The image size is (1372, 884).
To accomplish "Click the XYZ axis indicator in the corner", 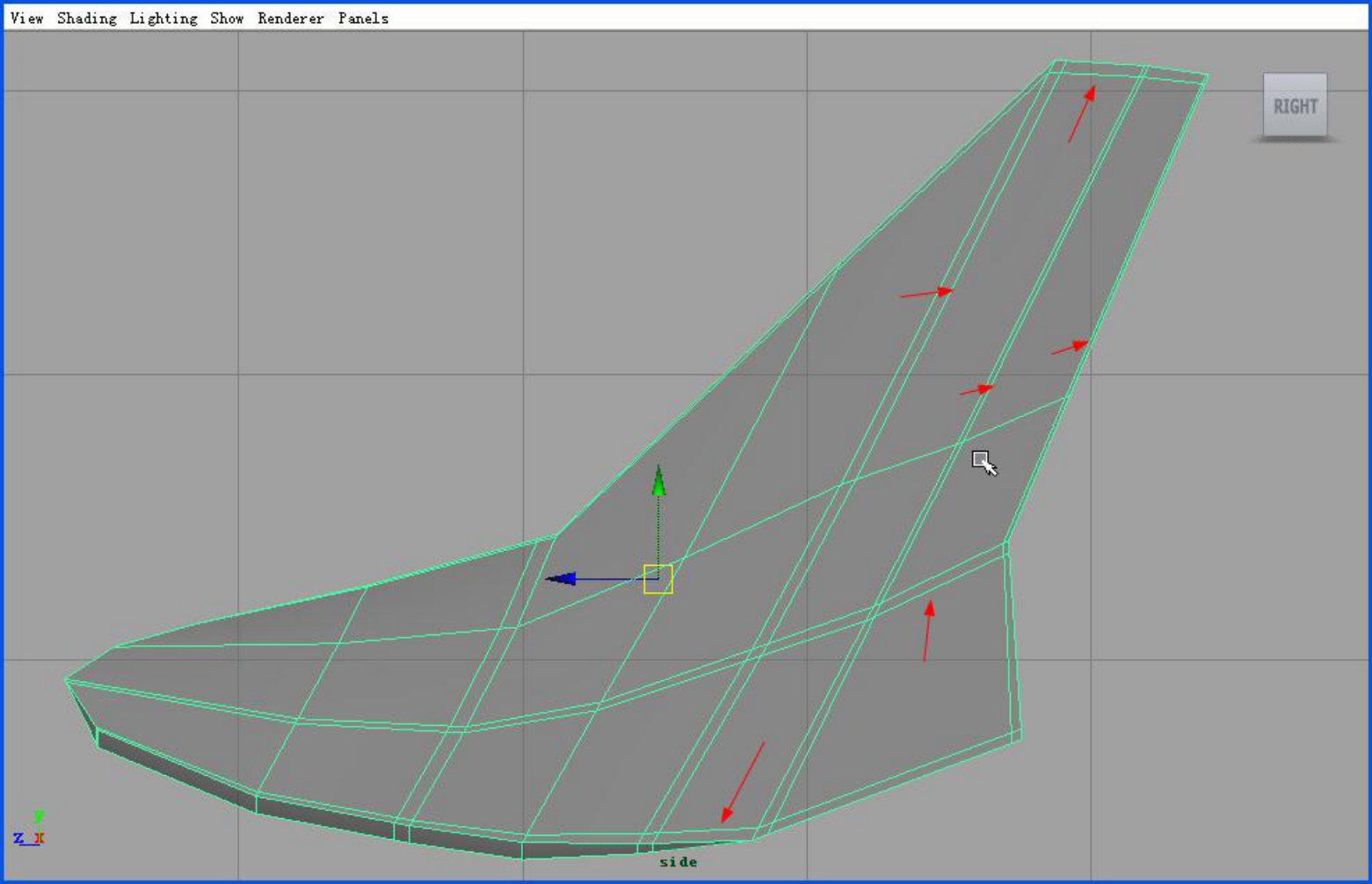I will pyautogui.click(x=30, y=829).
